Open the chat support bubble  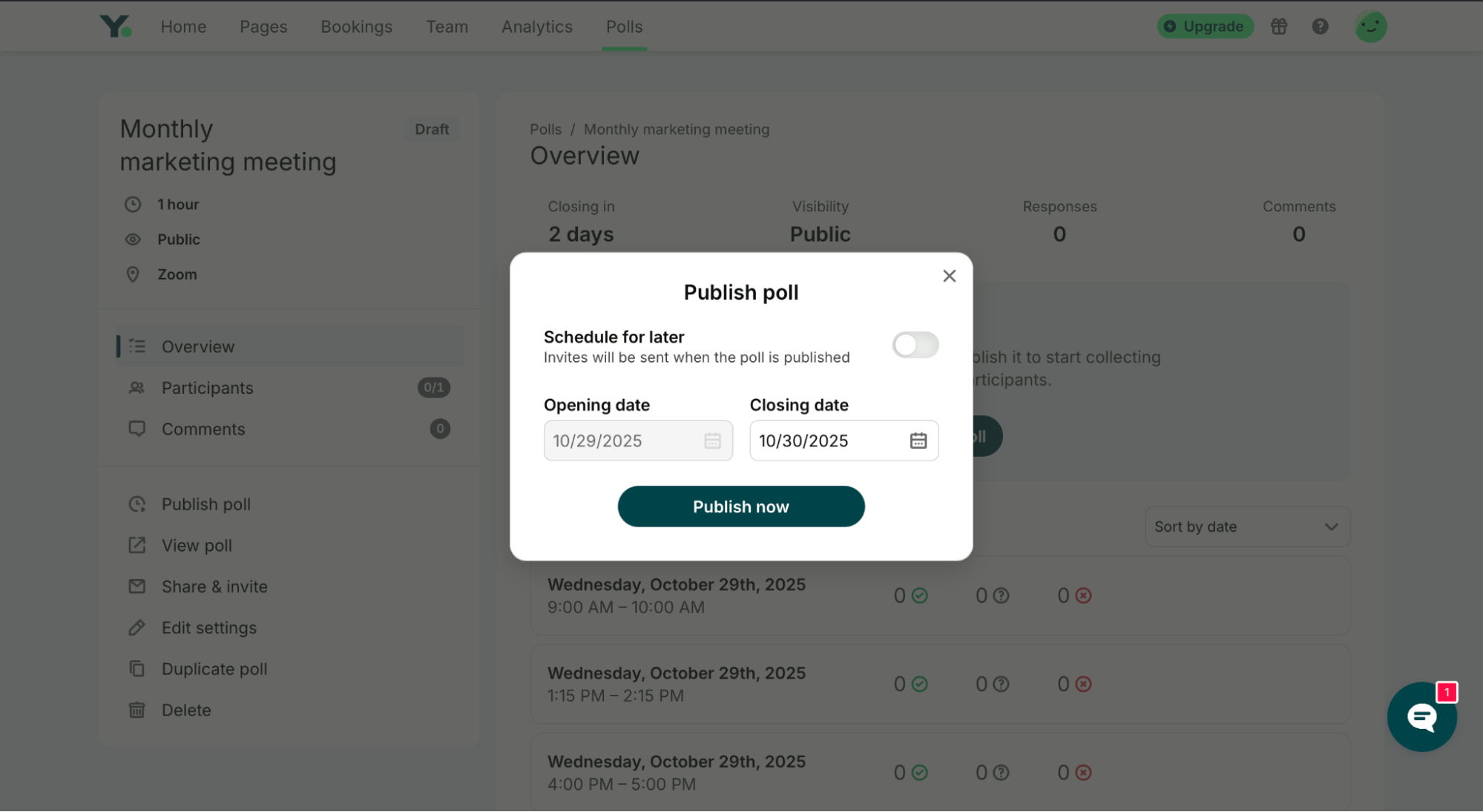click(1421, 716)
